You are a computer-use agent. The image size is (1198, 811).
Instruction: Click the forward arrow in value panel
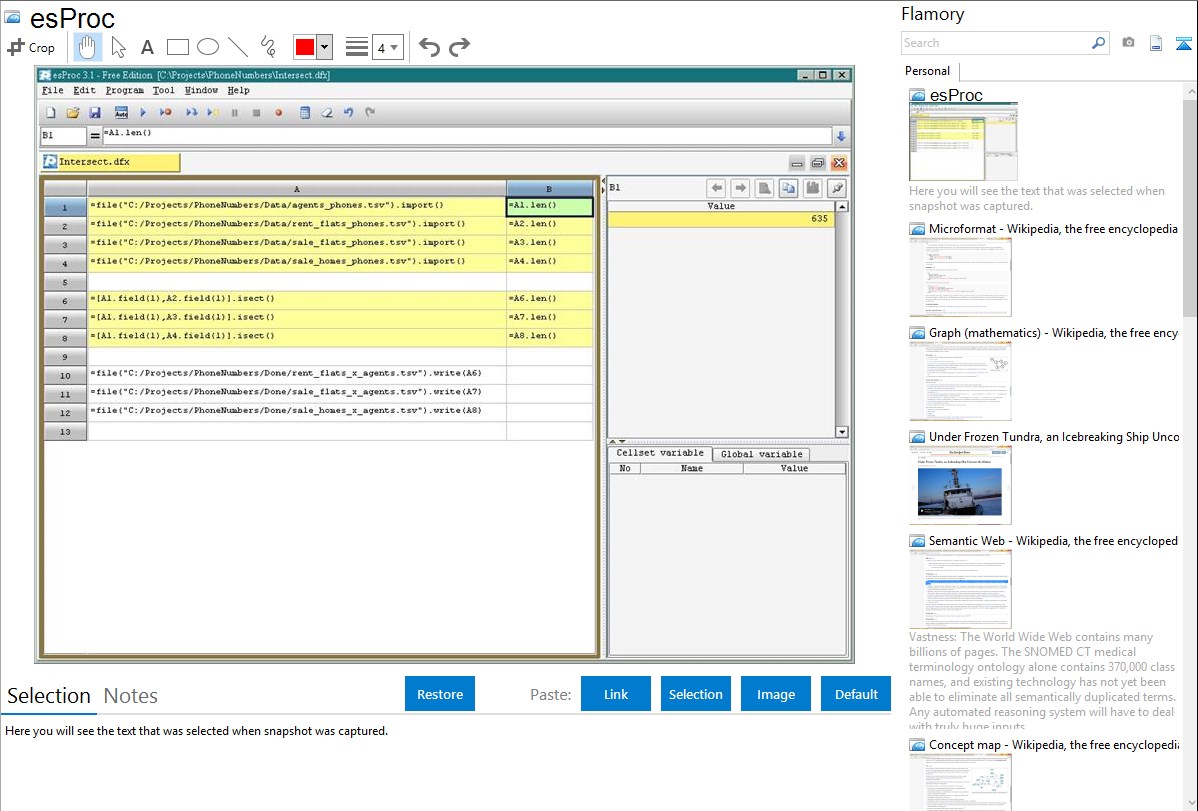pos(740,188)
